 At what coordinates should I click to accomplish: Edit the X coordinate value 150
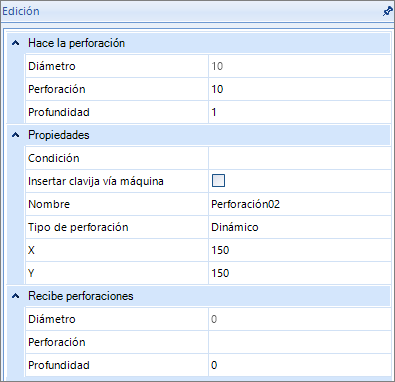click(x=300, y=250)
